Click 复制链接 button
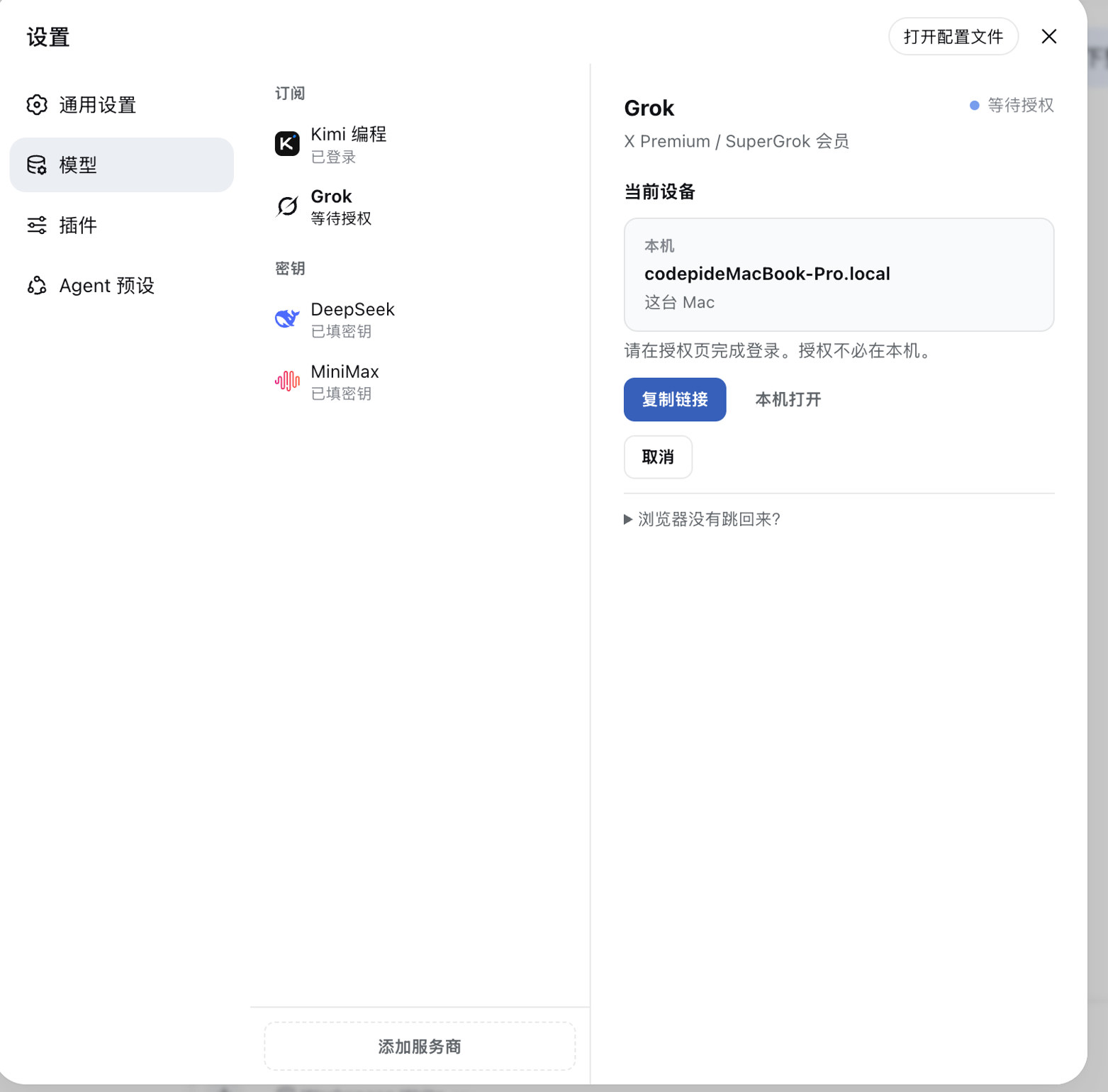Screen dimensions: 1108x1092 674,399
